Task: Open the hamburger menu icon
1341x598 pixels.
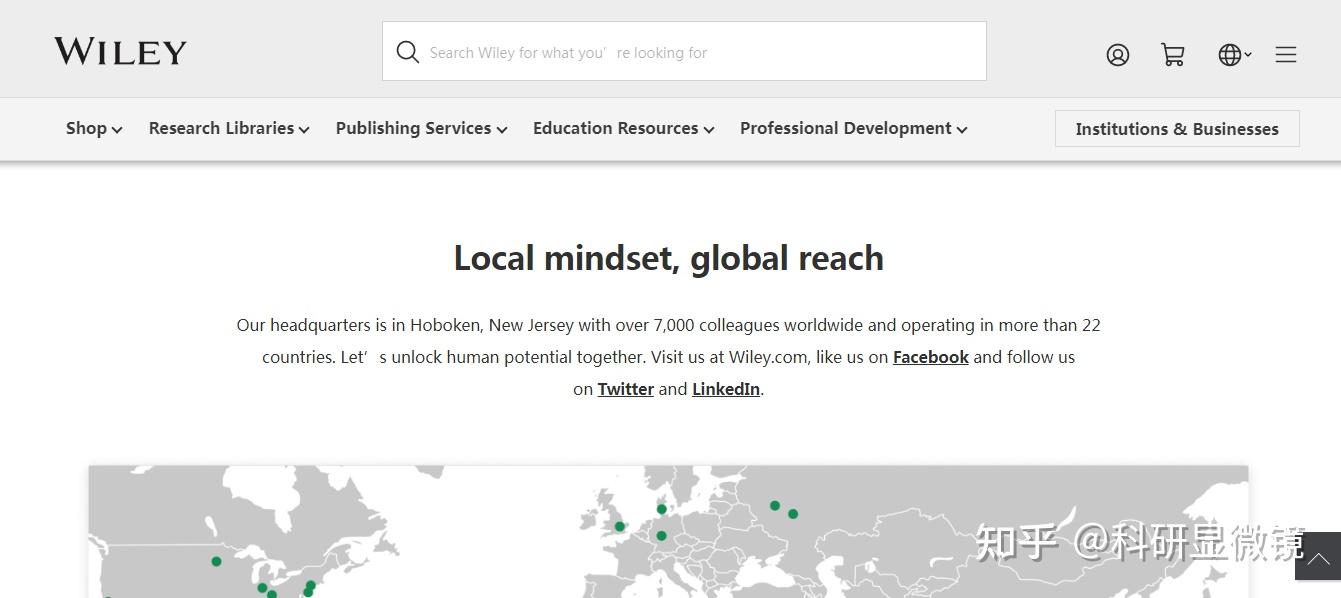Action: pyautogui.click(x=1285, y=55)
